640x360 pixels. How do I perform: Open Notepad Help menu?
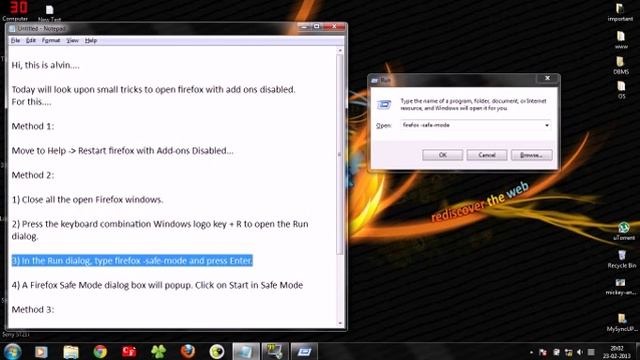tap(91, 40)
